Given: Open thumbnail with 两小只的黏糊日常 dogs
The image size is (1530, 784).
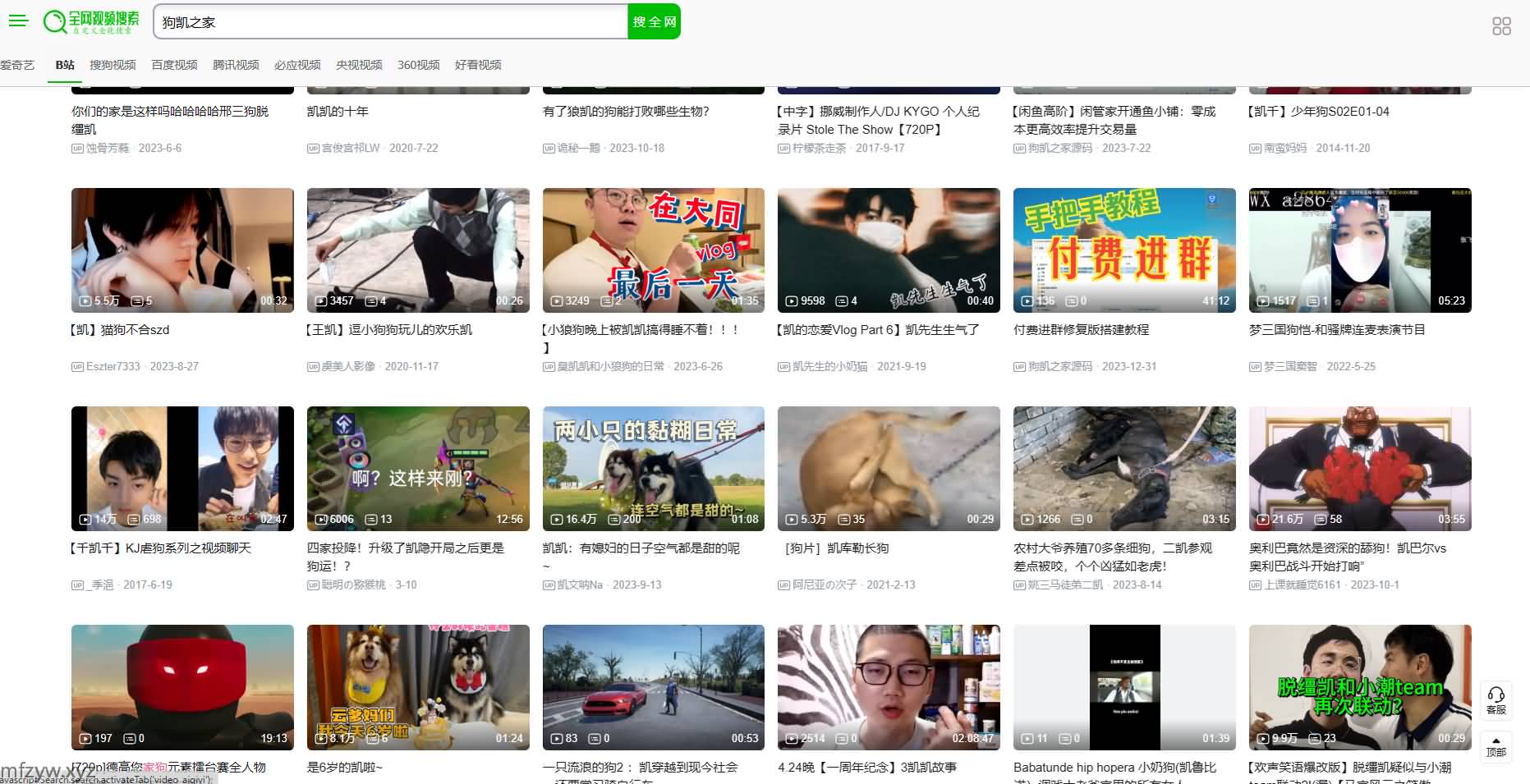Looking at the screenshot, I should pyautogui.click(x=653, y=468).
